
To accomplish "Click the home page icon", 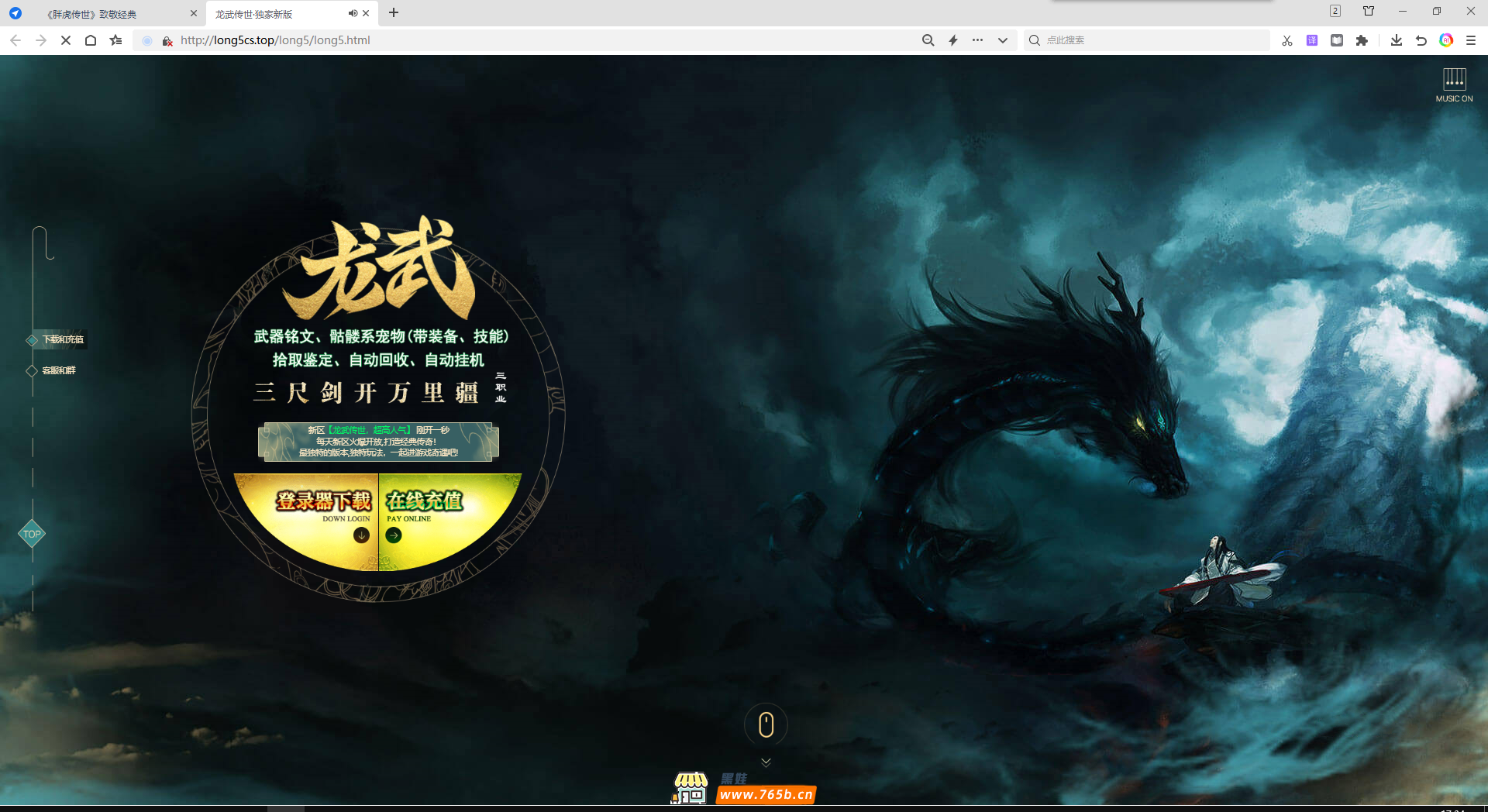I will (x=91, y=40).
